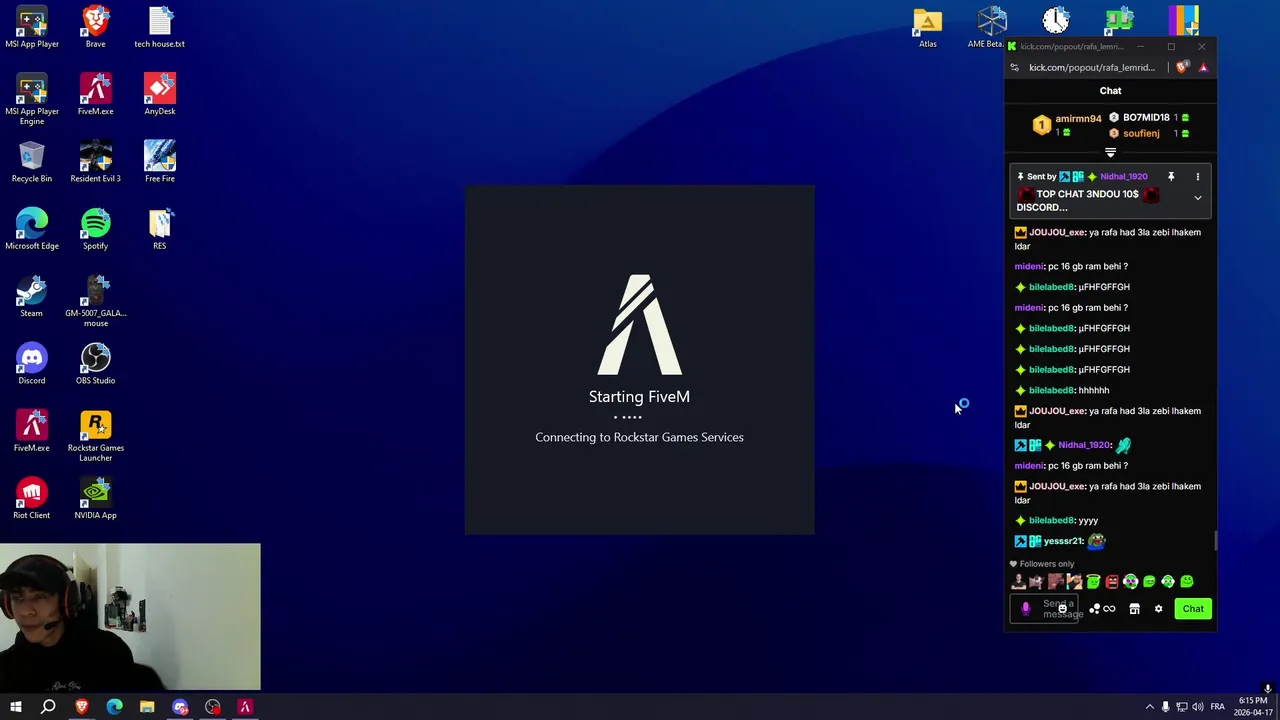The width and height of the screenshot is (1280, 720).
Task: Collapse the gift leaderboard panel
Action: pyautogui.click(x=1110, y=153)
